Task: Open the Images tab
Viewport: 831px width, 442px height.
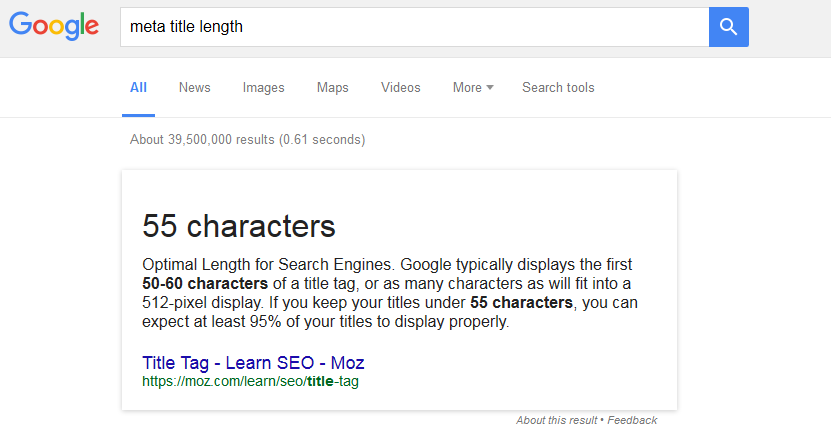Action: (263, 87)
